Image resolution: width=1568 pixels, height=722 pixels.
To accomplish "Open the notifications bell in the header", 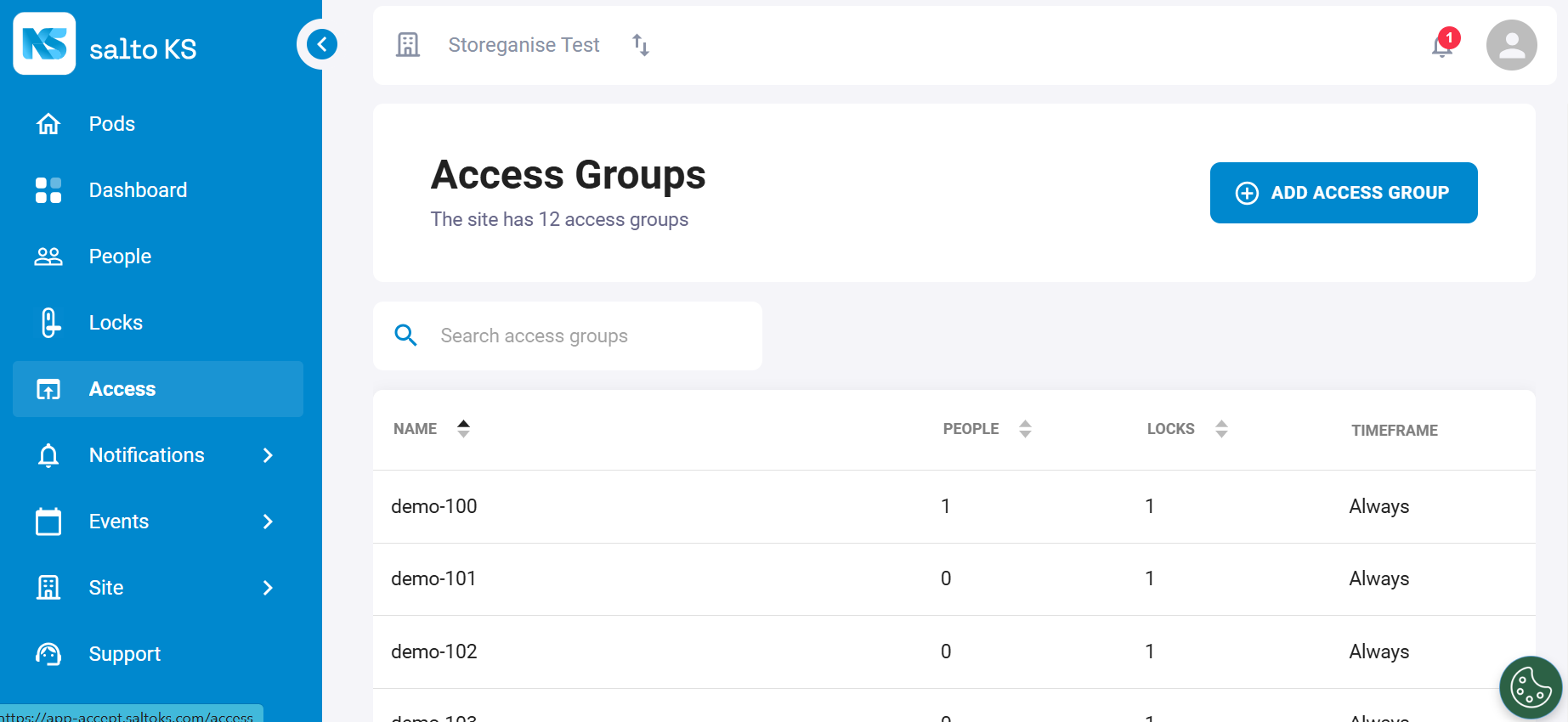I will pyautogui.click(x=1442, y=45).
